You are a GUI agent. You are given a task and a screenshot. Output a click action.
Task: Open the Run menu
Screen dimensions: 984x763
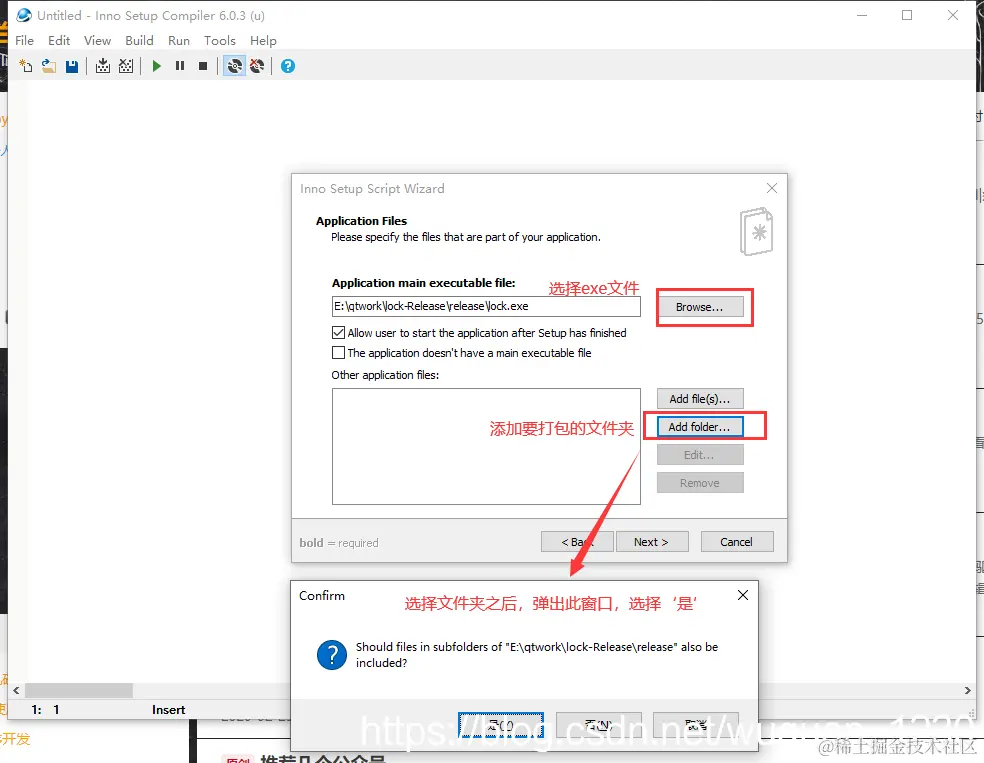(179, 41)
